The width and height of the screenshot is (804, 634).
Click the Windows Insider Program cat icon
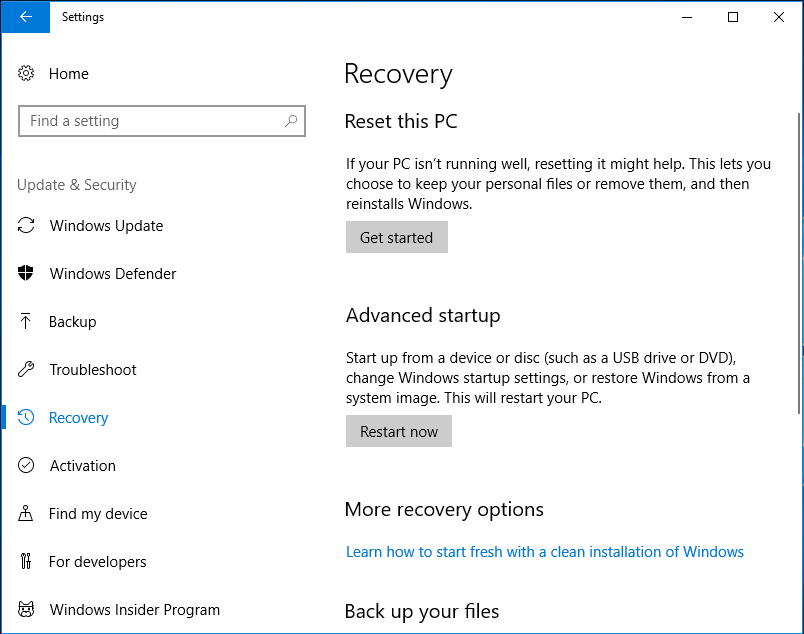pos(27,610)
